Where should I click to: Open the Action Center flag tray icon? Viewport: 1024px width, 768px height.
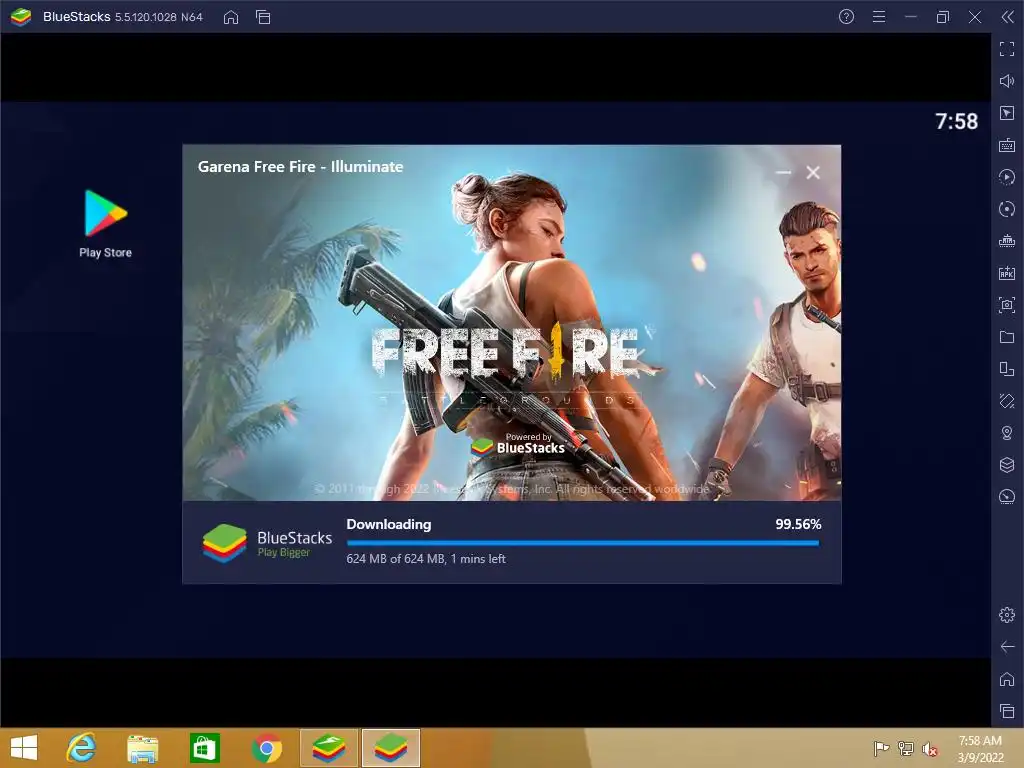(881, 748)
